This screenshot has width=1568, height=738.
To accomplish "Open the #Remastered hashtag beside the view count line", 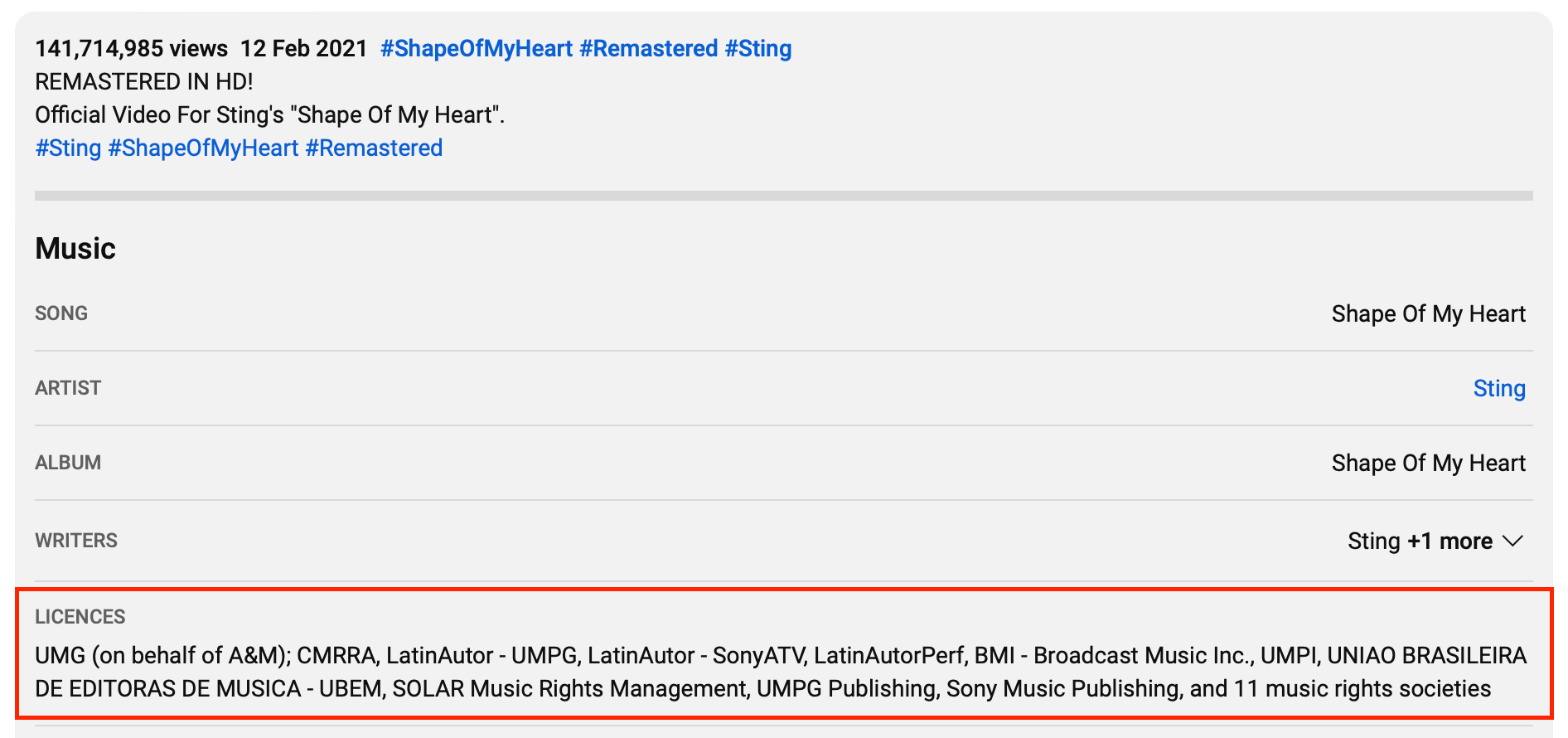I will 648,49.
